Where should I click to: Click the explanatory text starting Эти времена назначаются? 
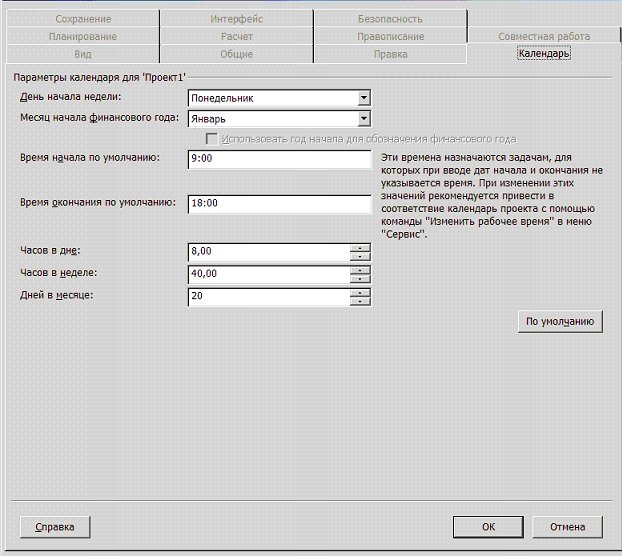pos(492,196)
